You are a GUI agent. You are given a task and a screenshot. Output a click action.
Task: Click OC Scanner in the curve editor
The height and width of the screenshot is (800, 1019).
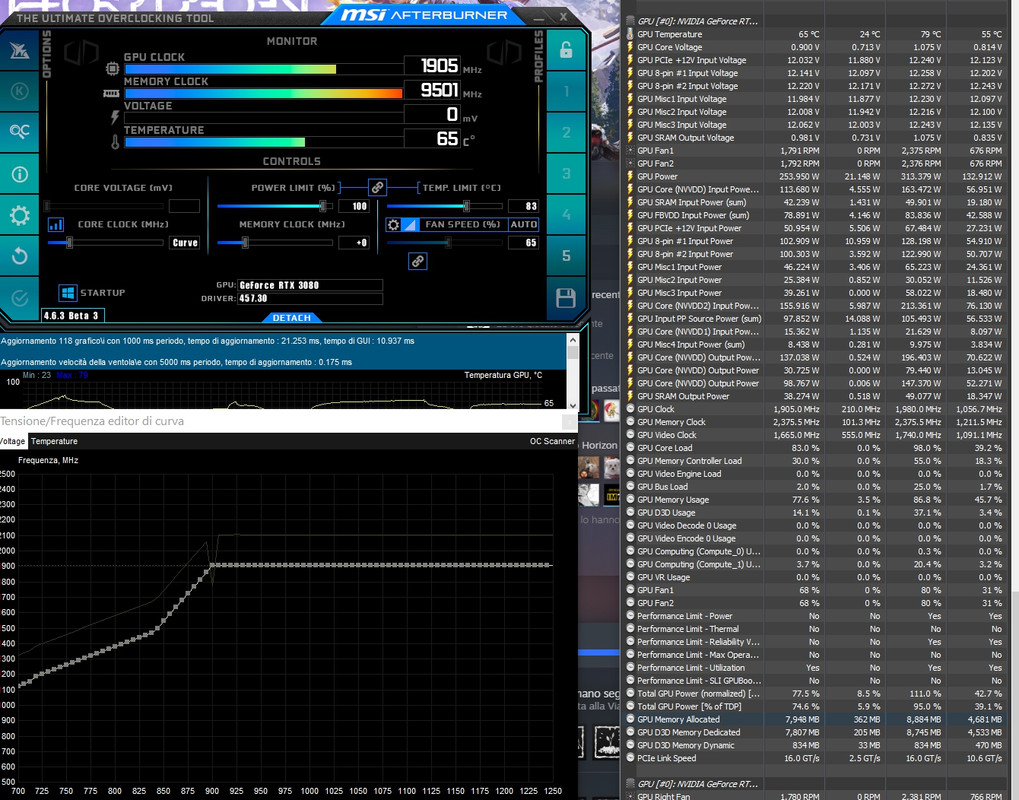[x=552, y=441]
